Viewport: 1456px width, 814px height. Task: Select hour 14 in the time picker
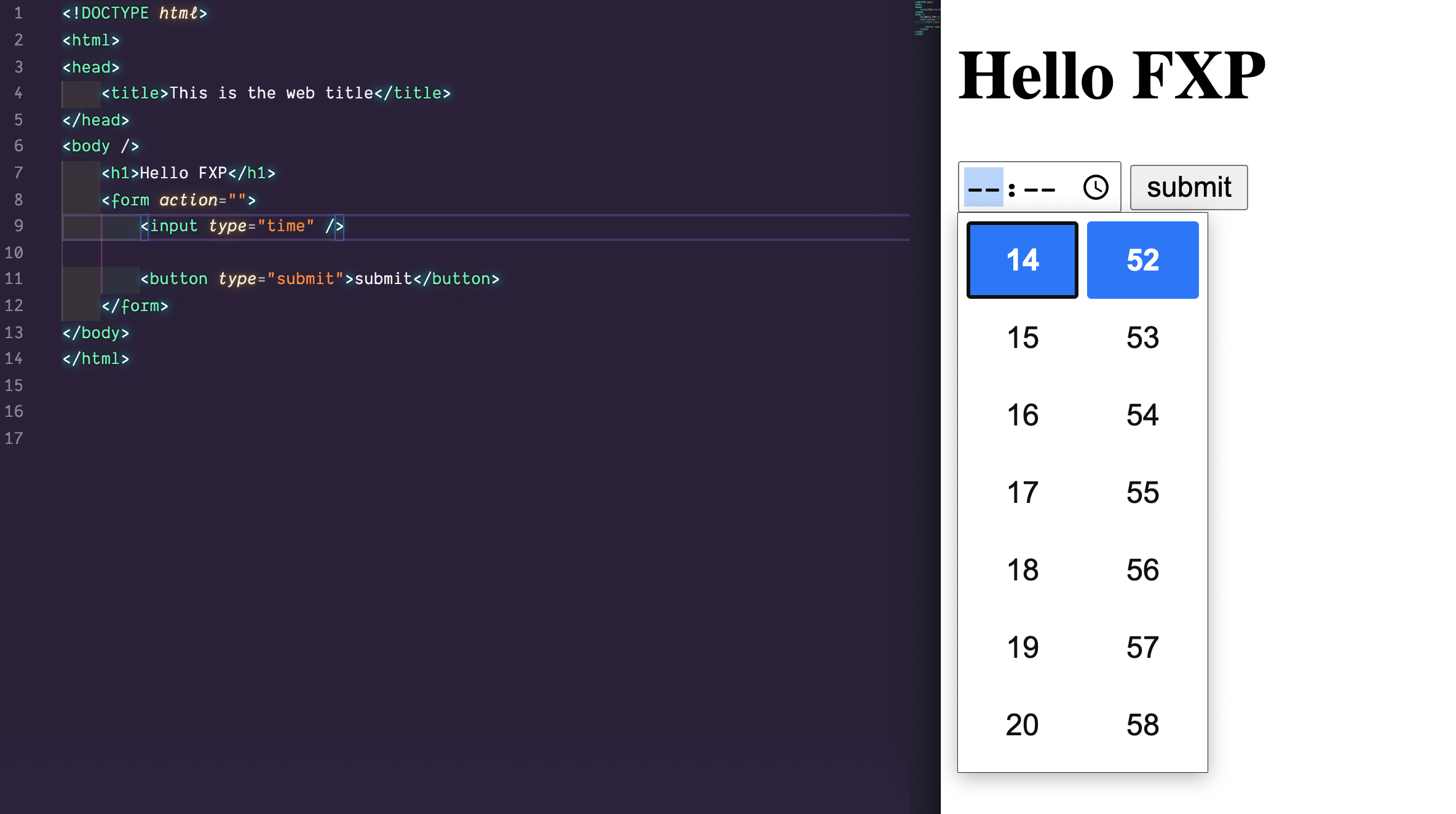pyautogui.click(x=1021, y=260)
